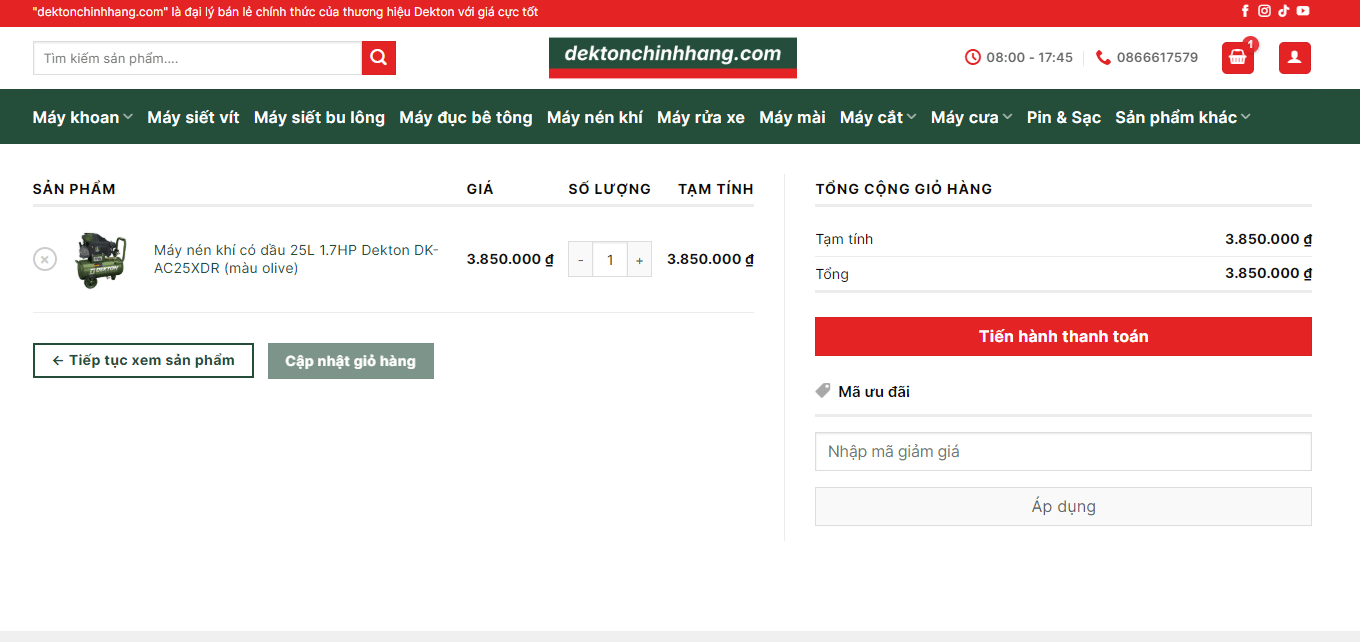The height and width of the screenshot is (642, 1360).
Task: Click the Facebook icon in top bar
Action: [x=1245, y=11]
